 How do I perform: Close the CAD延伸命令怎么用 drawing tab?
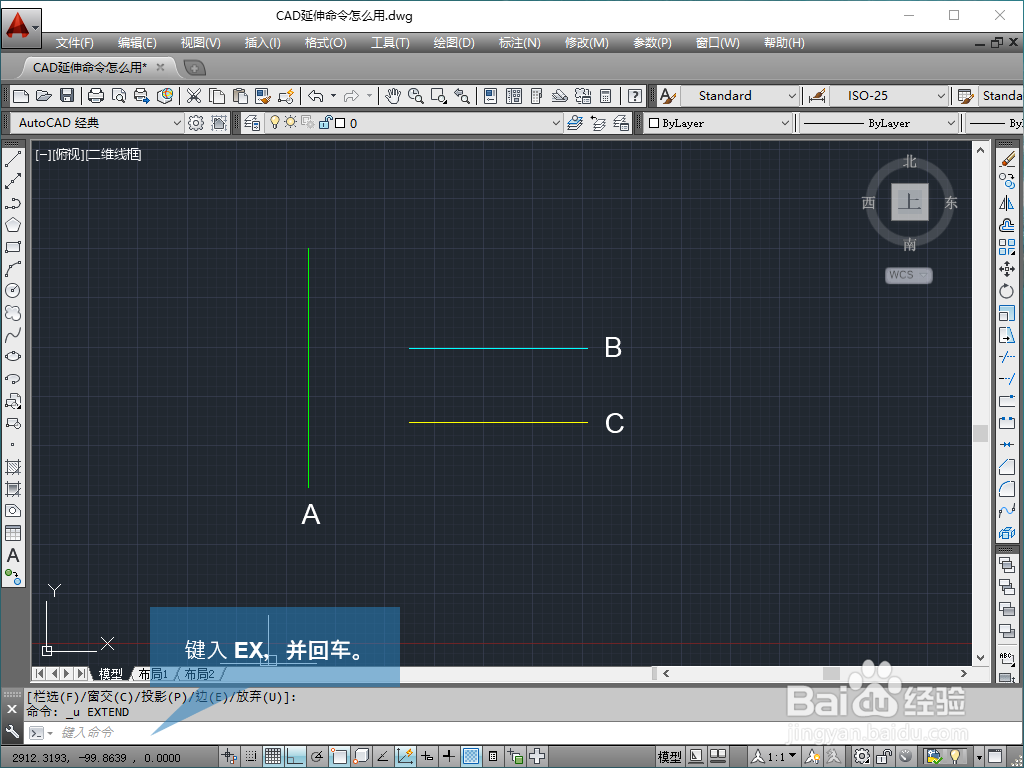(x=160, y=67)
